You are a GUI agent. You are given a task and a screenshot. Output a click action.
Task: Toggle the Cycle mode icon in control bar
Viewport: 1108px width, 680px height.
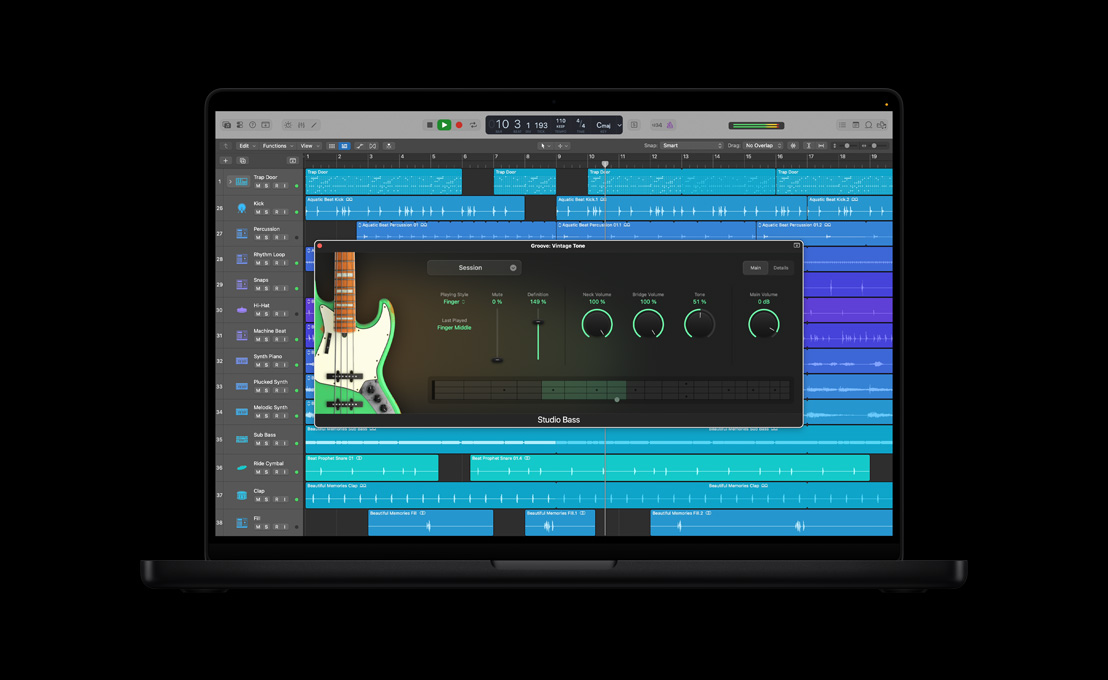click(x=473, y=125)
